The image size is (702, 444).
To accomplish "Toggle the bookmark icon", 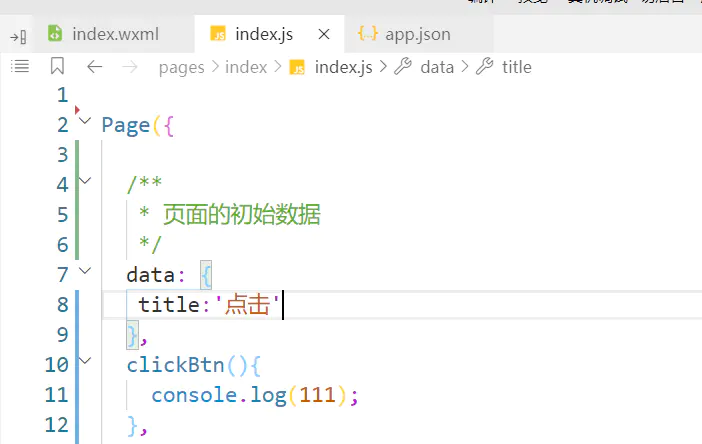I will pos(57,66).
